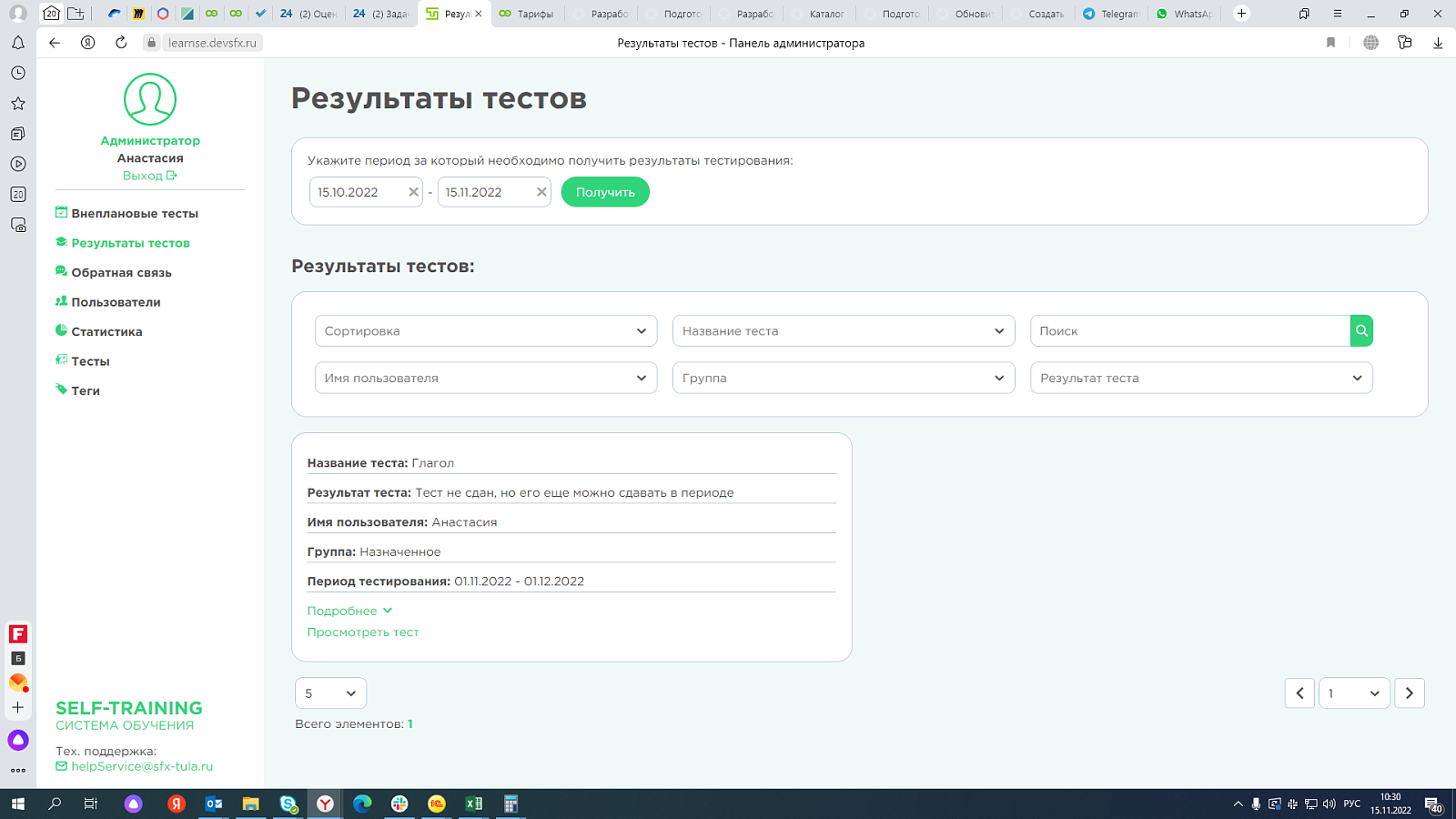Go to the previous results page
The width and height of the screenshot is (1456, 819).
coord(1299,693)
